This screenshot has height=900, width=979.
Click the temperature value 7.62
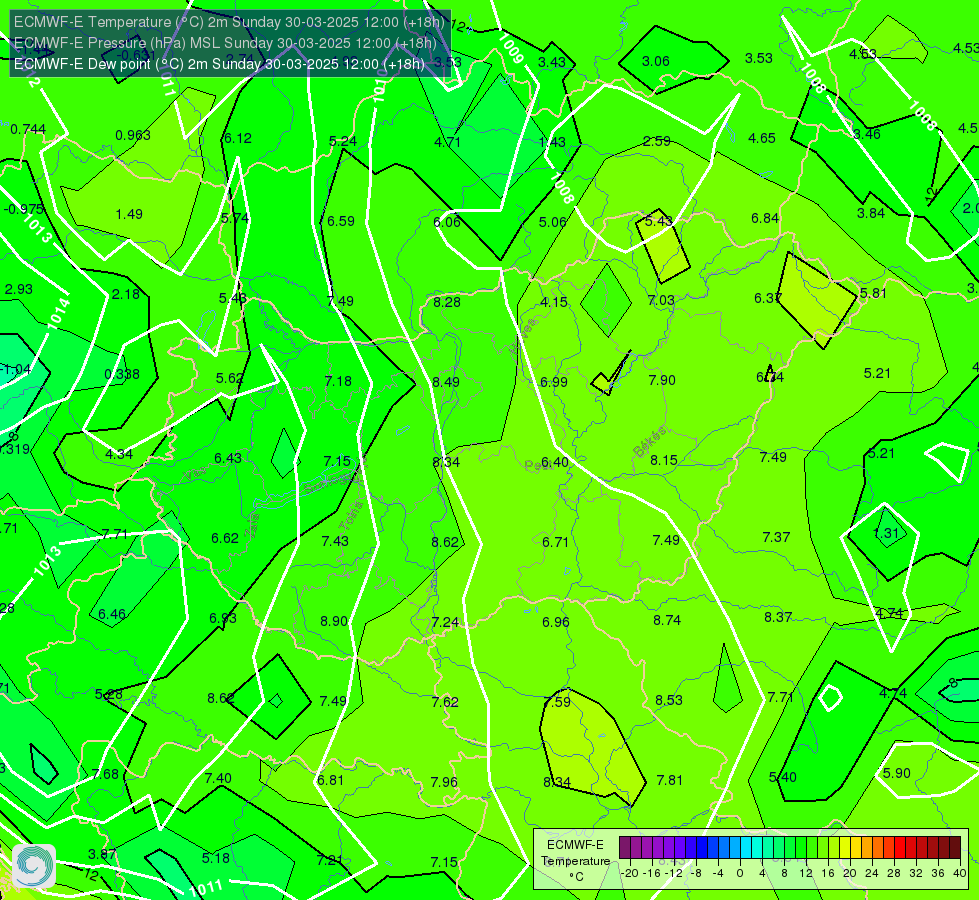click(x=445, y=702)
